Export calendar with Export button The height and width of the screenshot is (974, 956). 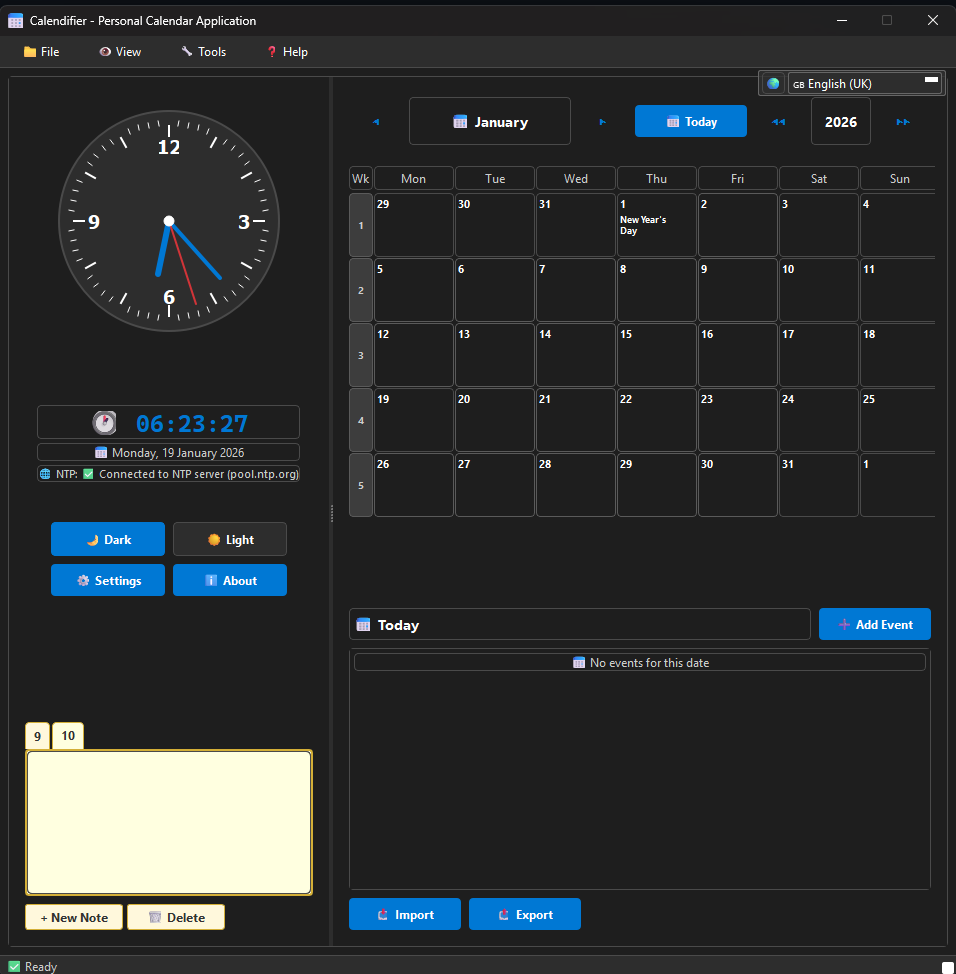pos(525,914)
